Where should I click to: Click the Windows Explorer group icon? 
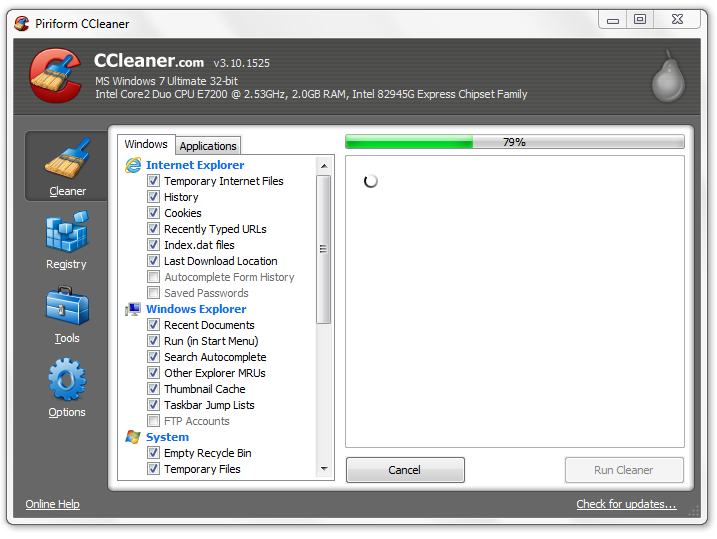point(133,310)
